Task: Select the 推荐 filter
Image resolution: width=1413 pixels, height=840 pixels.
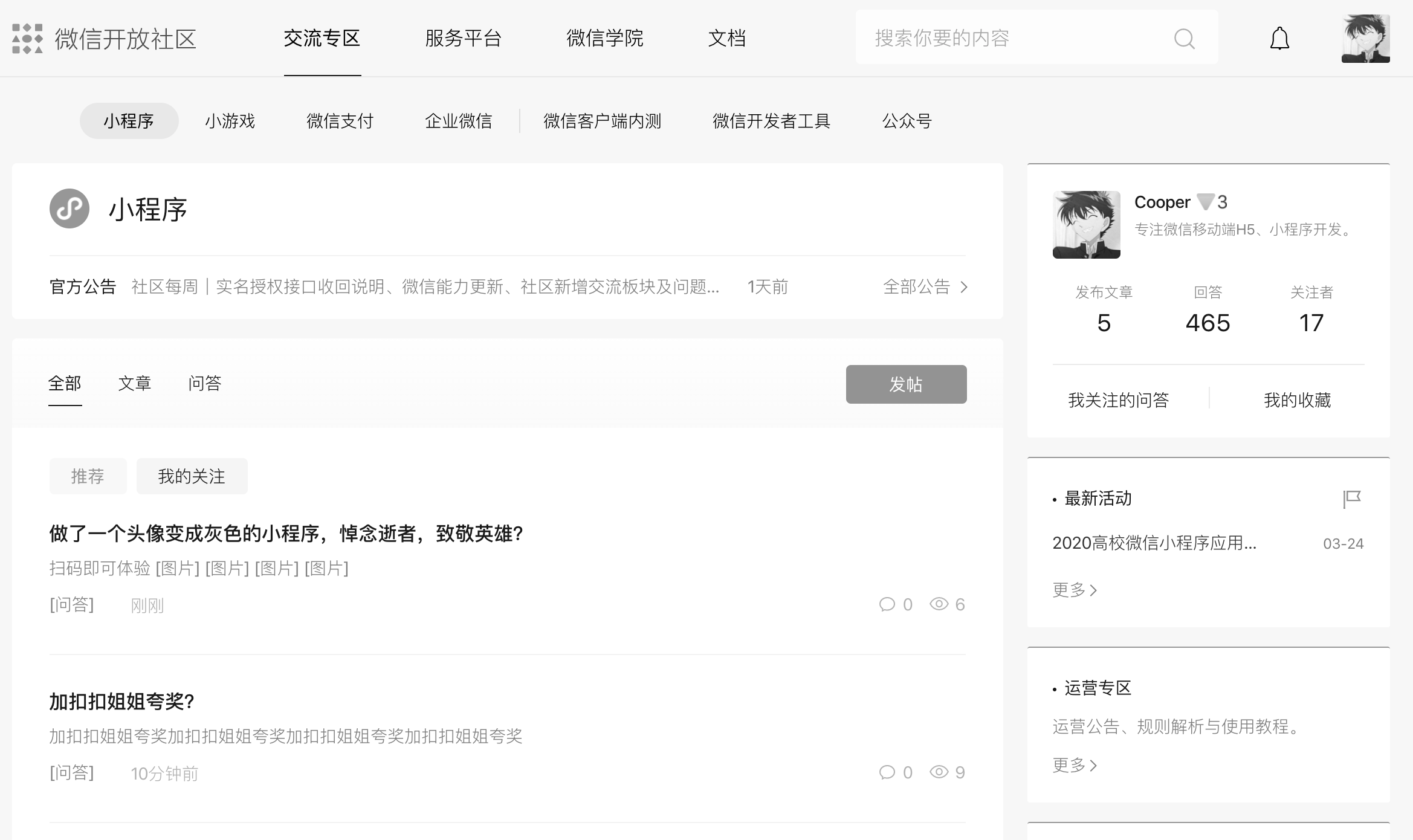Action: pos(88,476)
